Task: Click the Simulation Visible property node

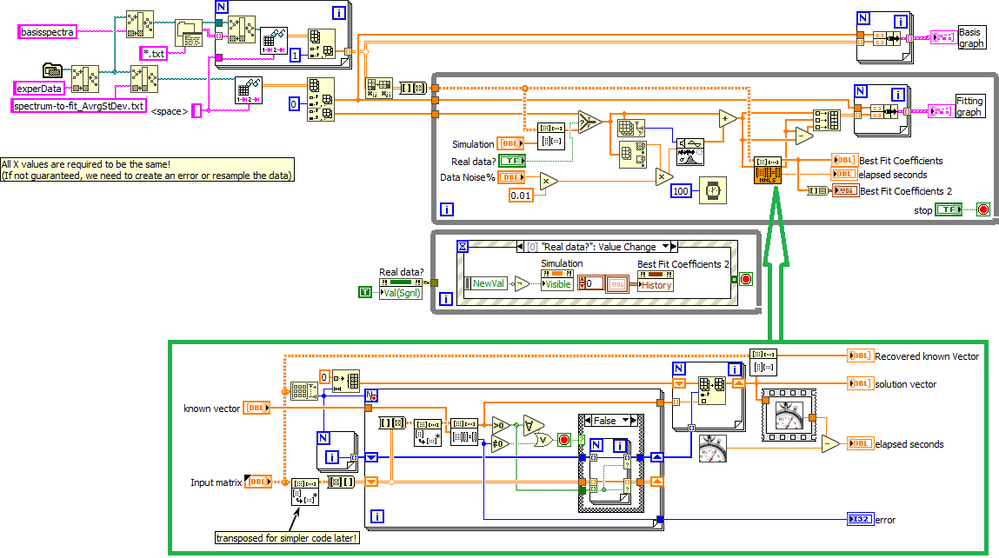Action: tap(557, 280)
